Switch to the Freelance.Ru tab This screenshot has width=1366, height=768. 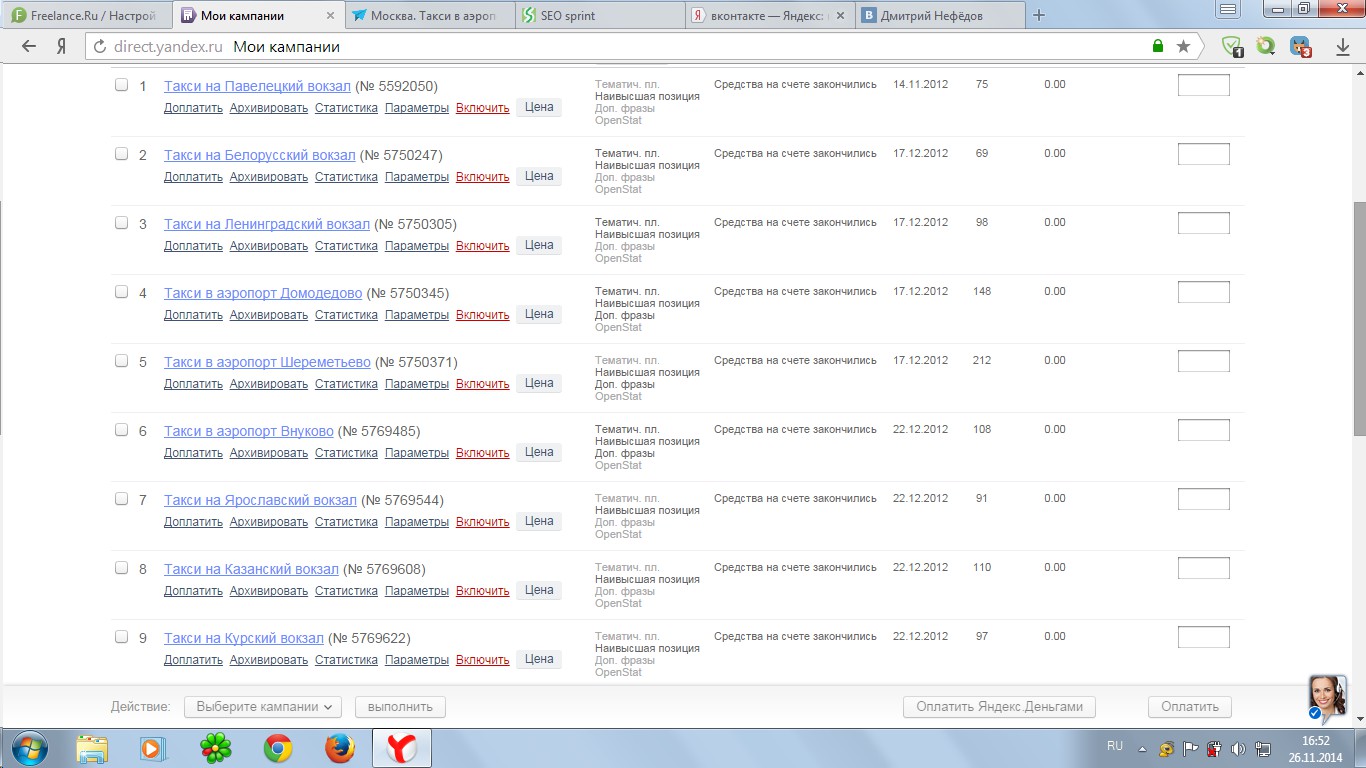(86, 16)
